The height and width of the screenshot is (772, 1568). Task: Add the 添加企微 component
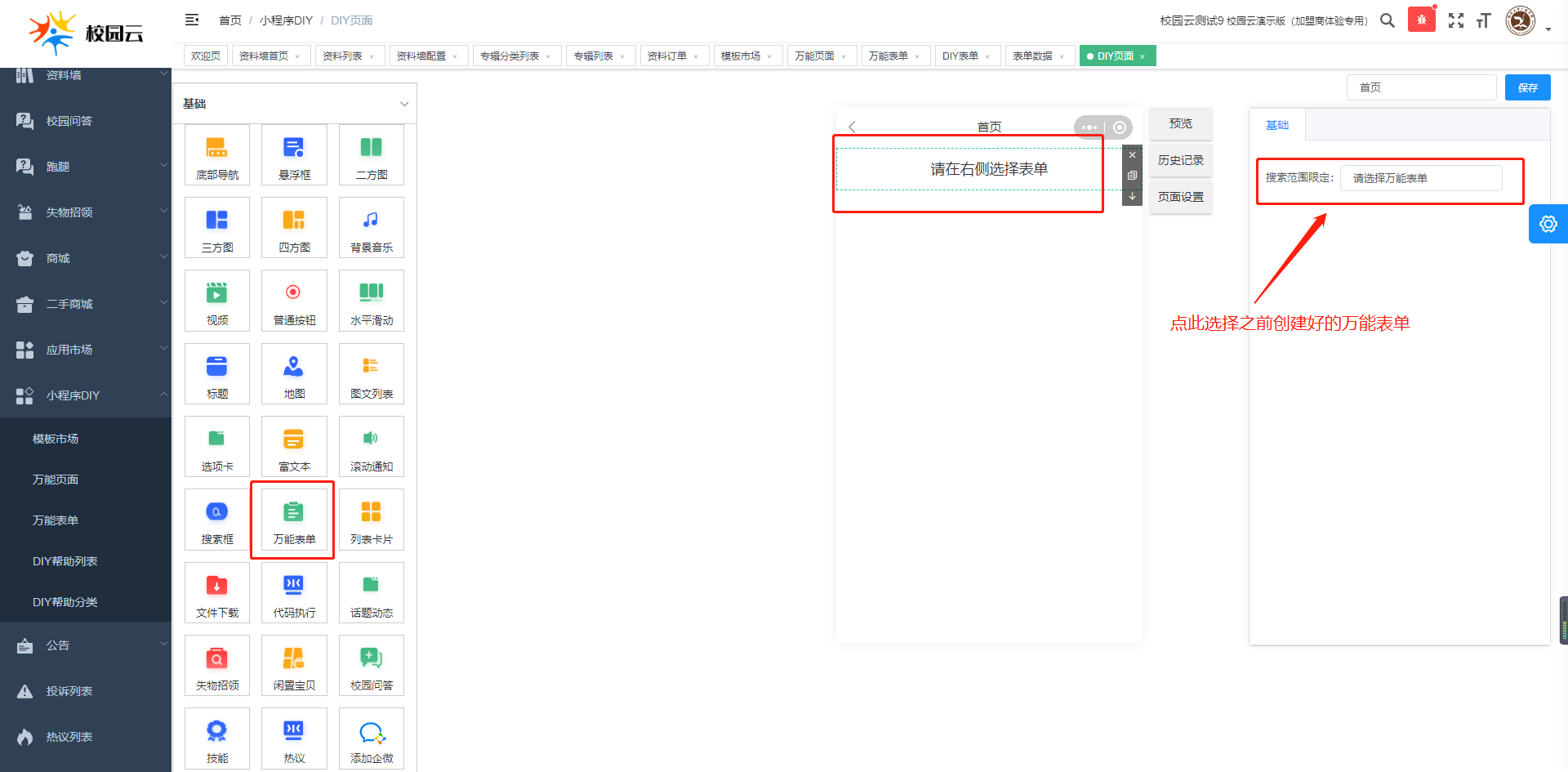(372, 739)
